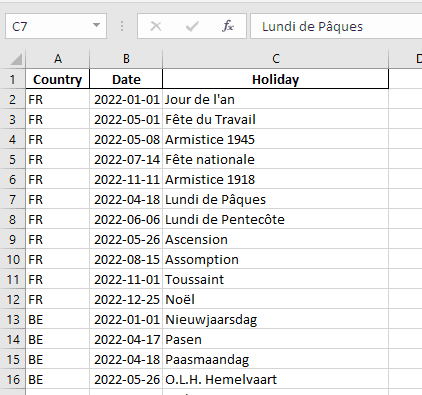Select cell containing Fête nationale
The width and height of the screenshot is (422, 395).
pyautogui.click(x=276, y=159)
